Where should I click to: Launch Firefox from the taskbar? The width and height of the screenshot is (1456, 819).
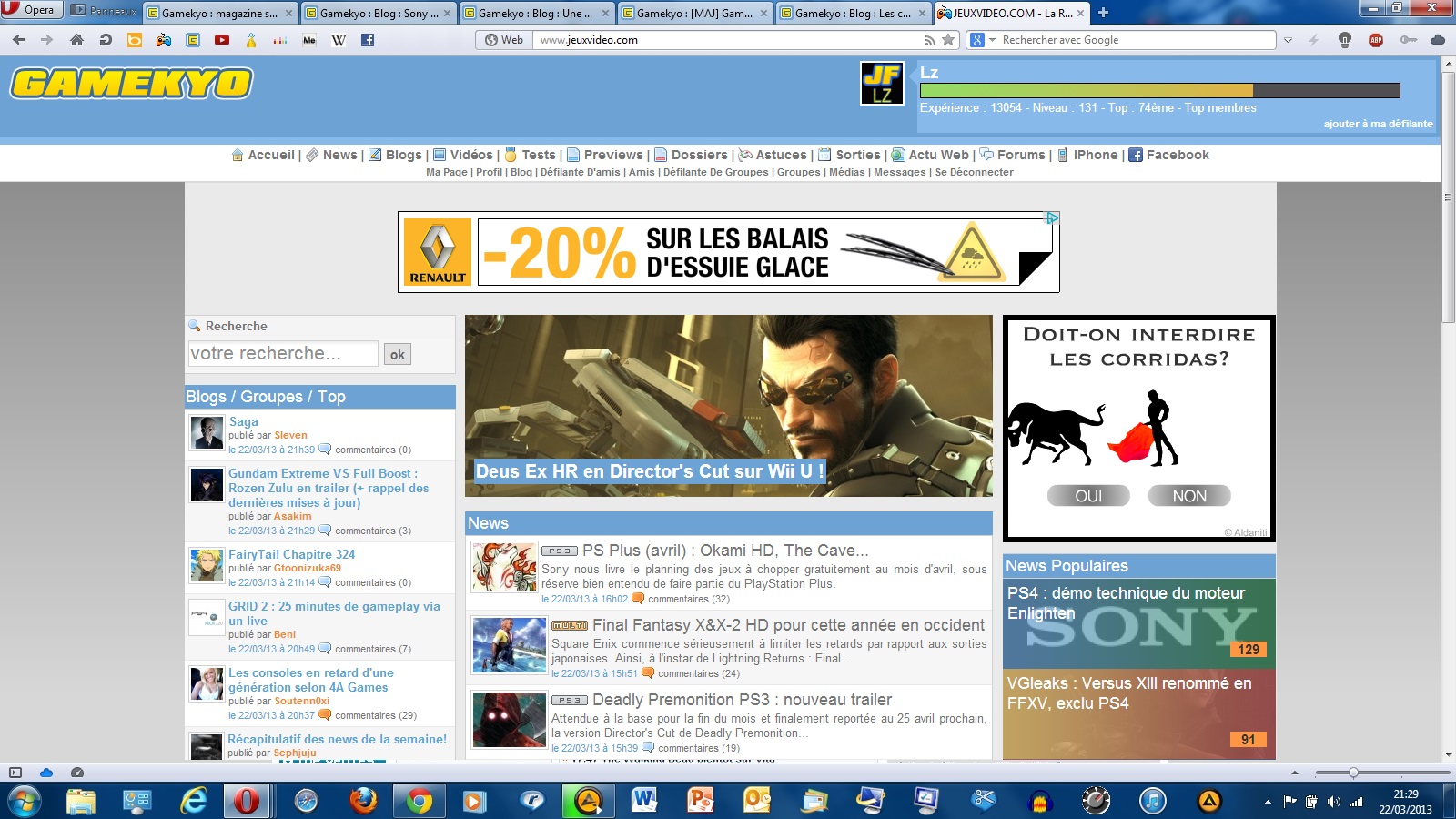tap(362, 801)
